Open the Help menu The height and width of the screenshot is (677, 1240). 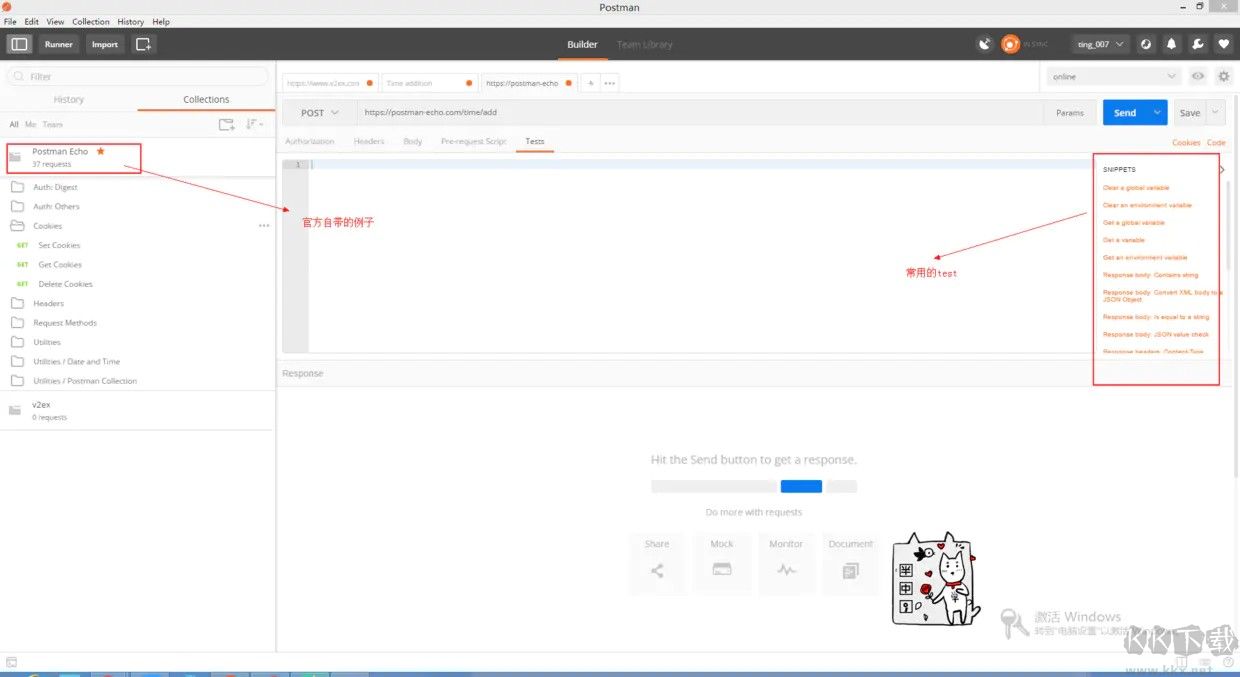[x=161, y=21]
